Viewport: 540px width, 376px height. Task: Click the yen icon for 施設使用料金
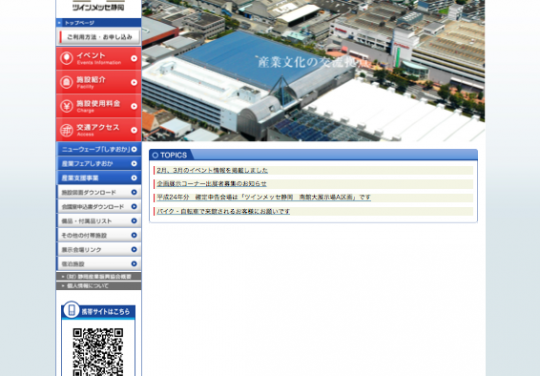point(66,106)
